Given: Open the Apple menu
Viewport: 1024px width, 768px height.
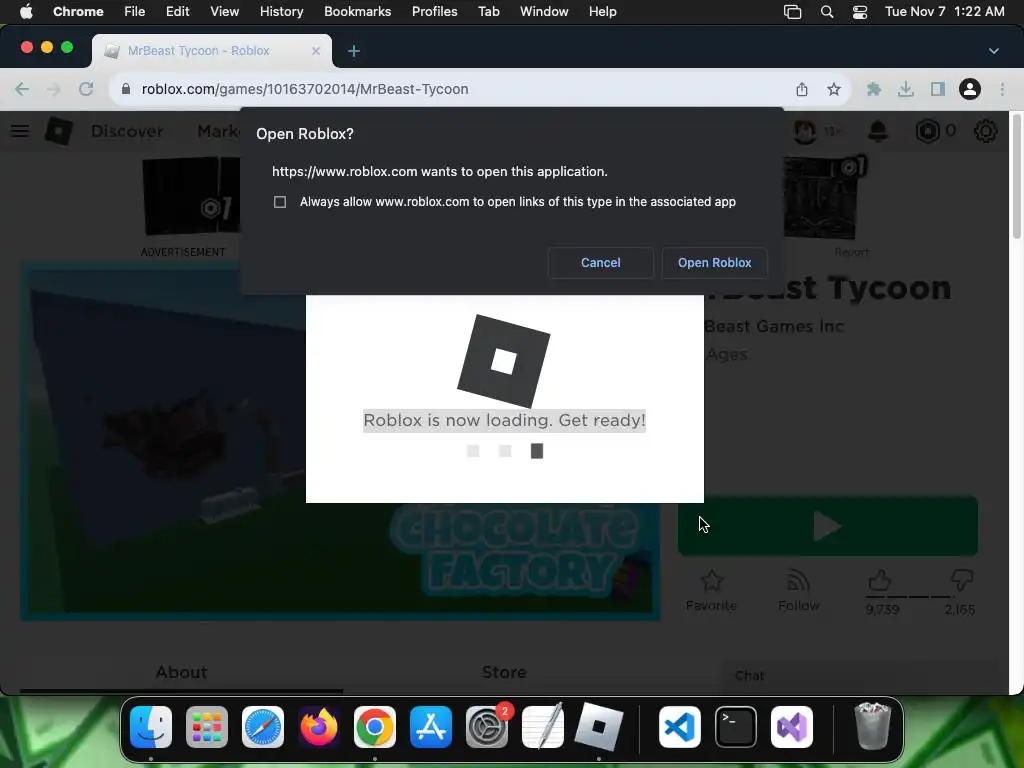Looking at the screenshot, I should coord(26,12).
